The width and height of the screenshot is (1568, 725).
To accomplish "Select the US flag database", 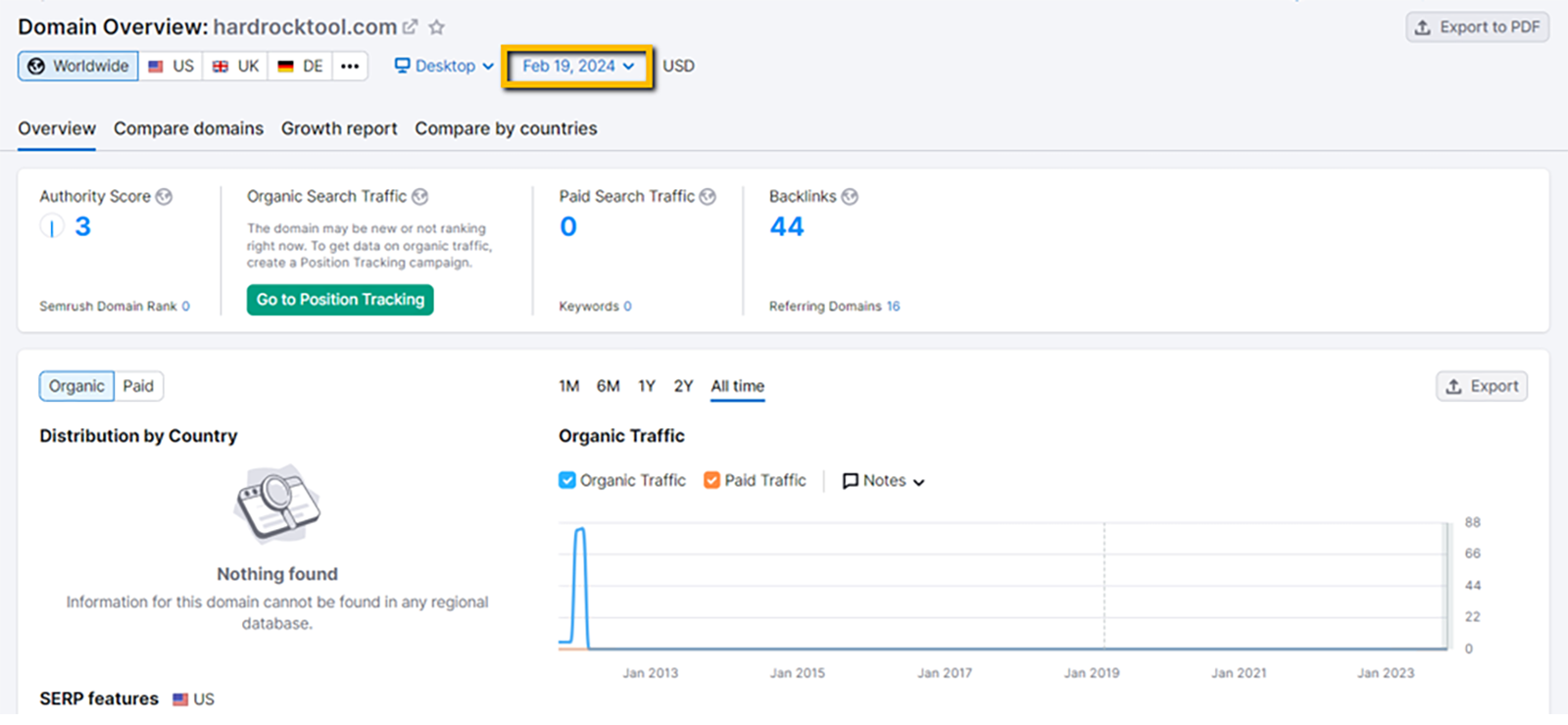I will pos(171,67).
